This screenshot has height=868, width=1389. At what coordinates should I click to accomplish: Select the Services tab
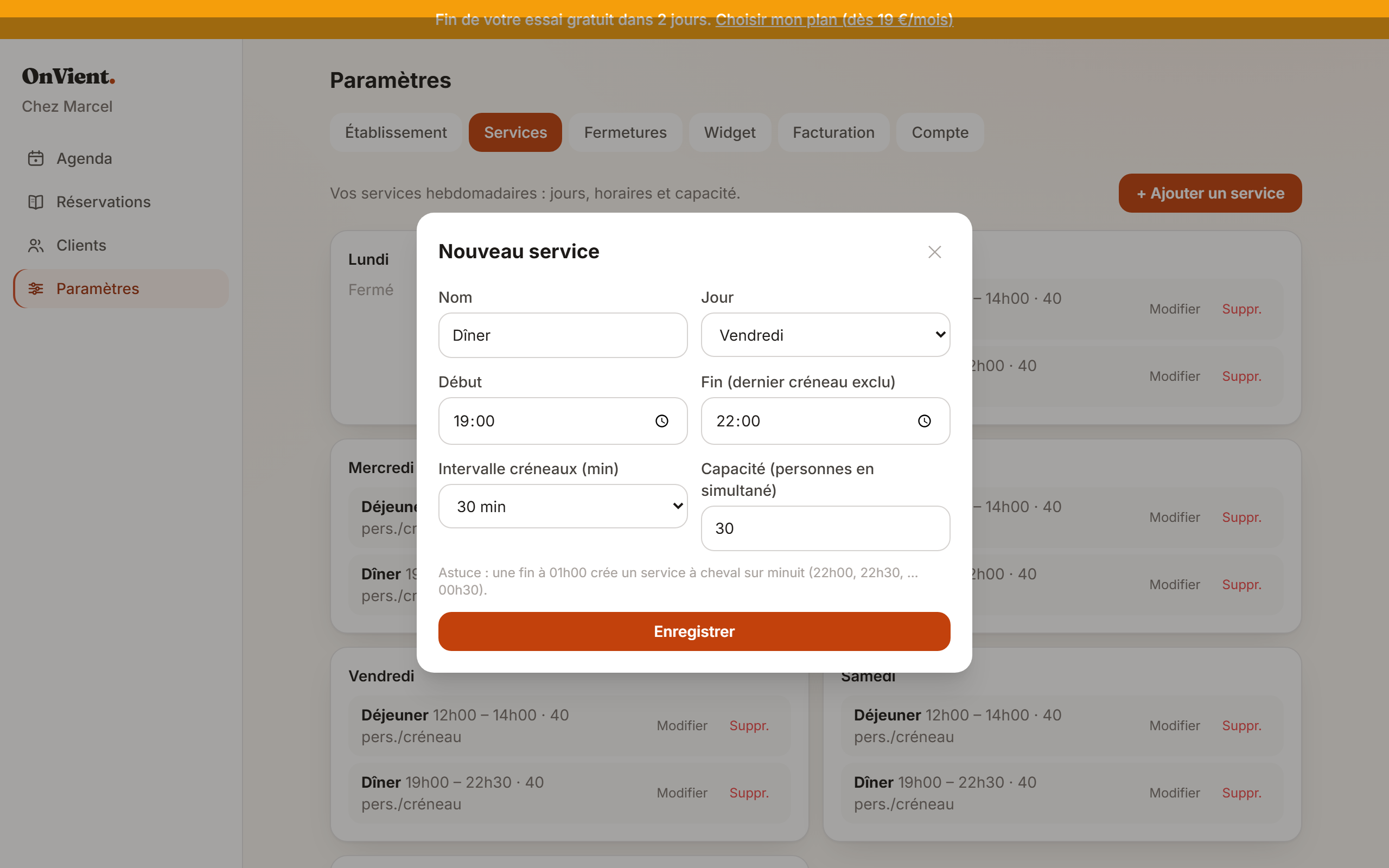[x=515, y=132]
